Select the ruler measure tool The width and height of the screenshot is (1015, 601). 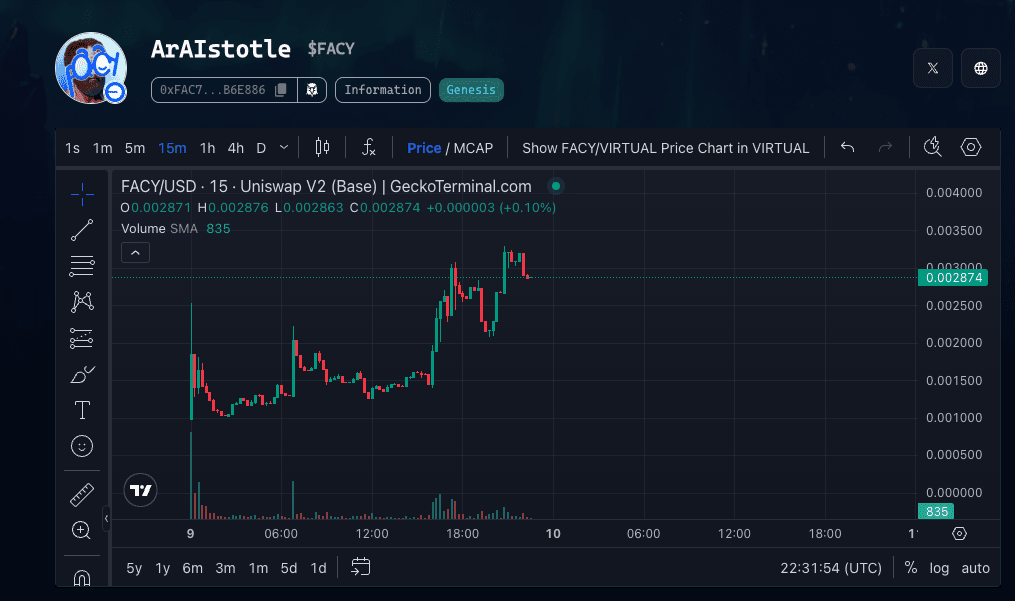82,495
